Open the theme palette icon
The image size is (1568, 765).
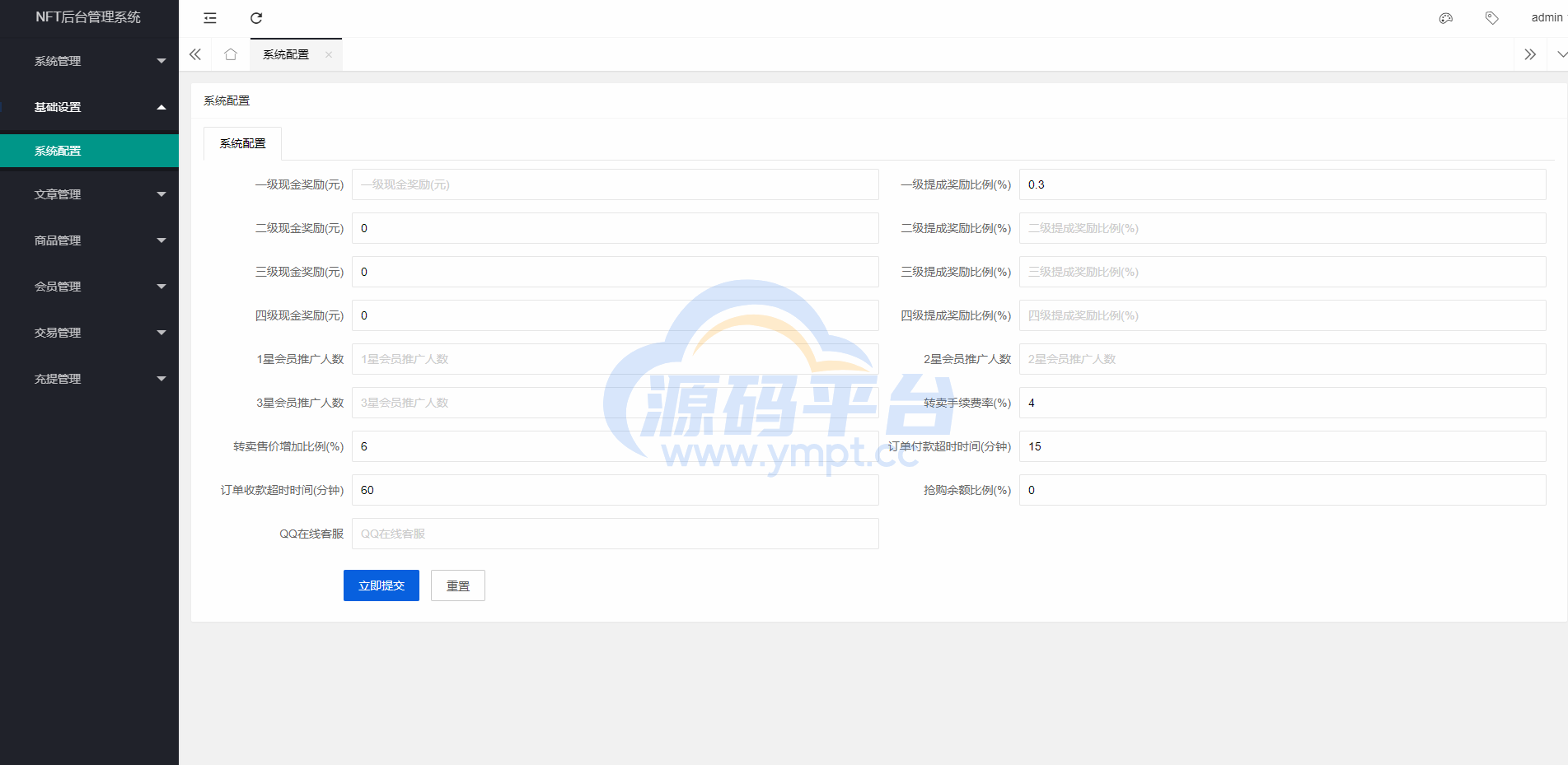click(x=1446, y=18)
